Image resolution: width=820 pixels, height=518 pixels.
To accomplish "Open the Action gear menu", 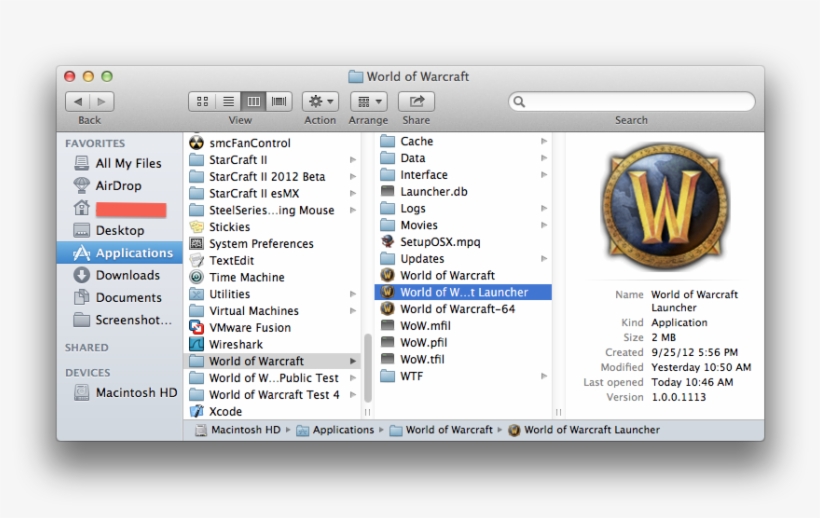I will coord(320,101).
